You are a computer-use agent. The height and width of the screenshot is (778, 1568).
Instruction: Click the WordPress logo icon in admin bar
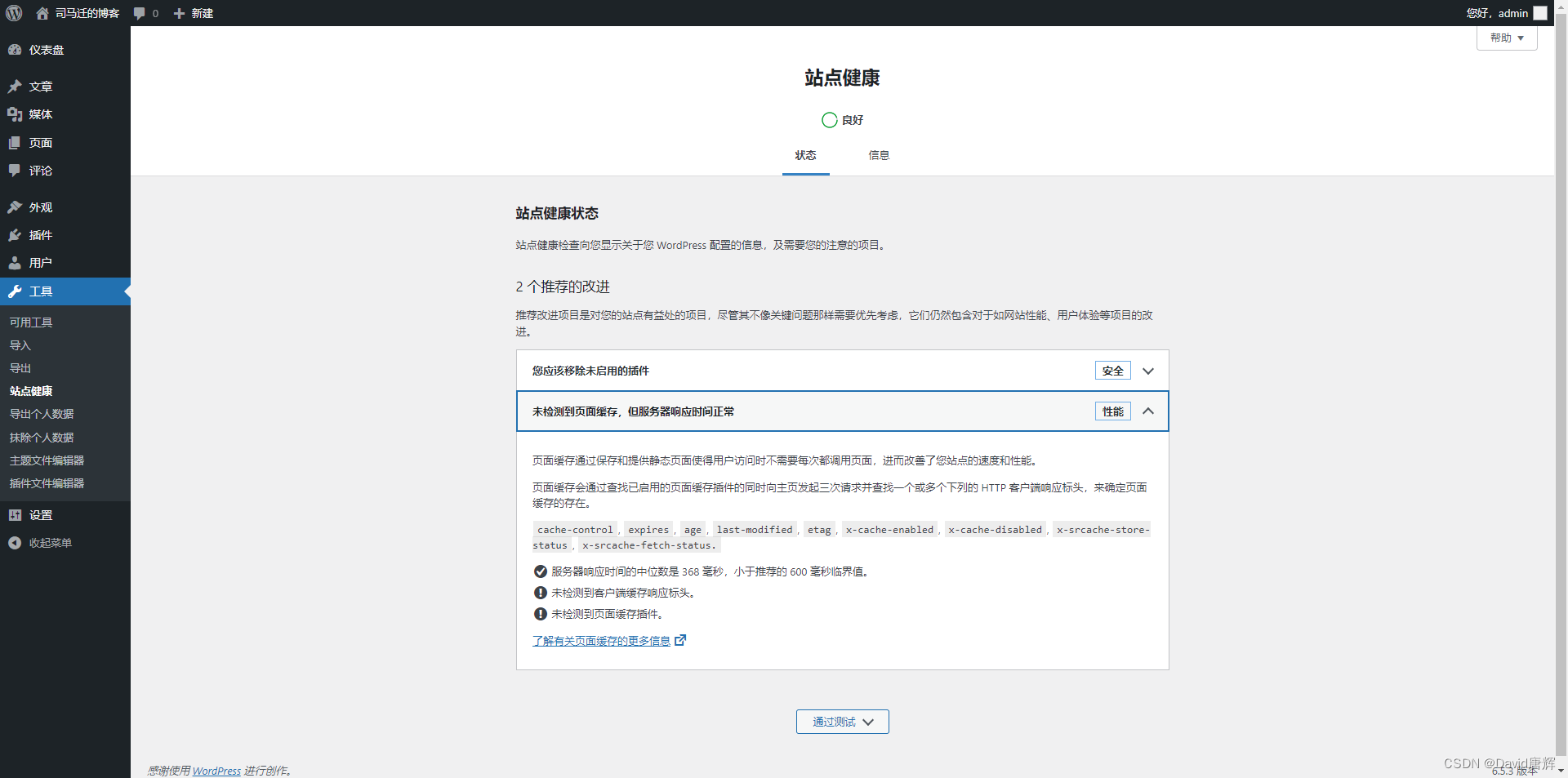[14, 13]
